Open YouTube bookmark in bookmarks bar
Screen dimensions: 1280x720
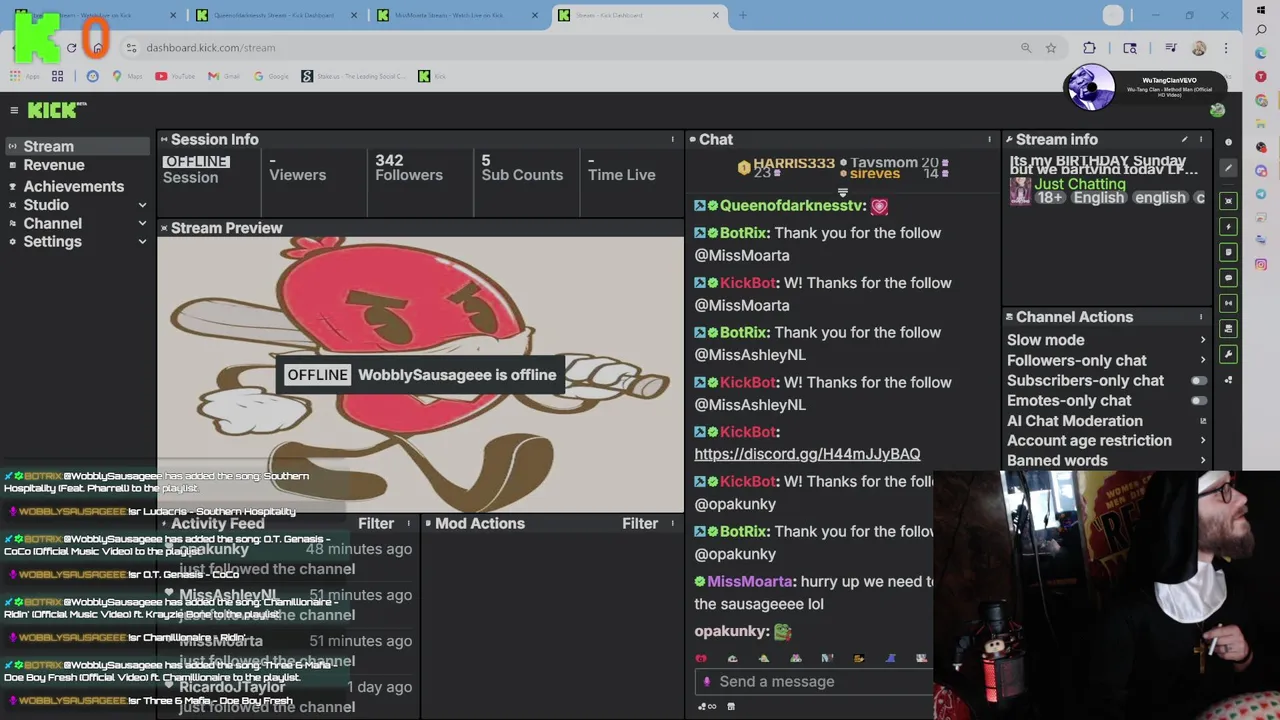click(175, 76)
